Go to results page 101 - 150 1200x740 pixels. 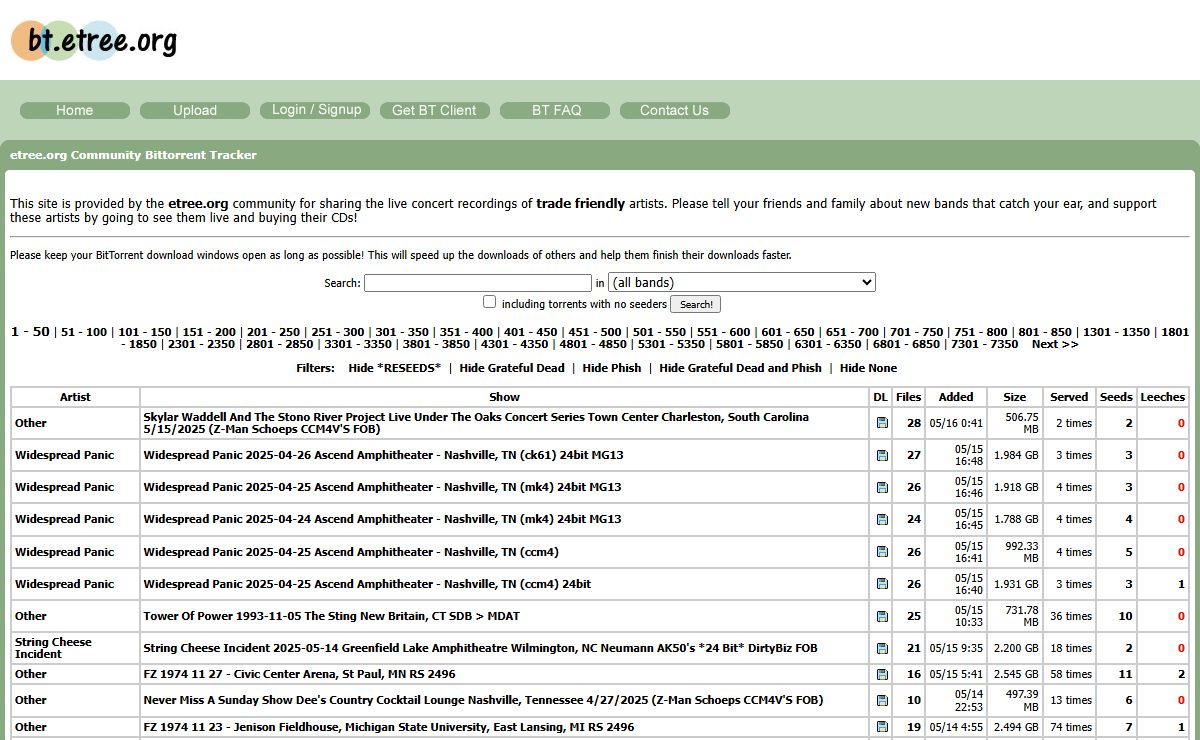click(145, 332)
